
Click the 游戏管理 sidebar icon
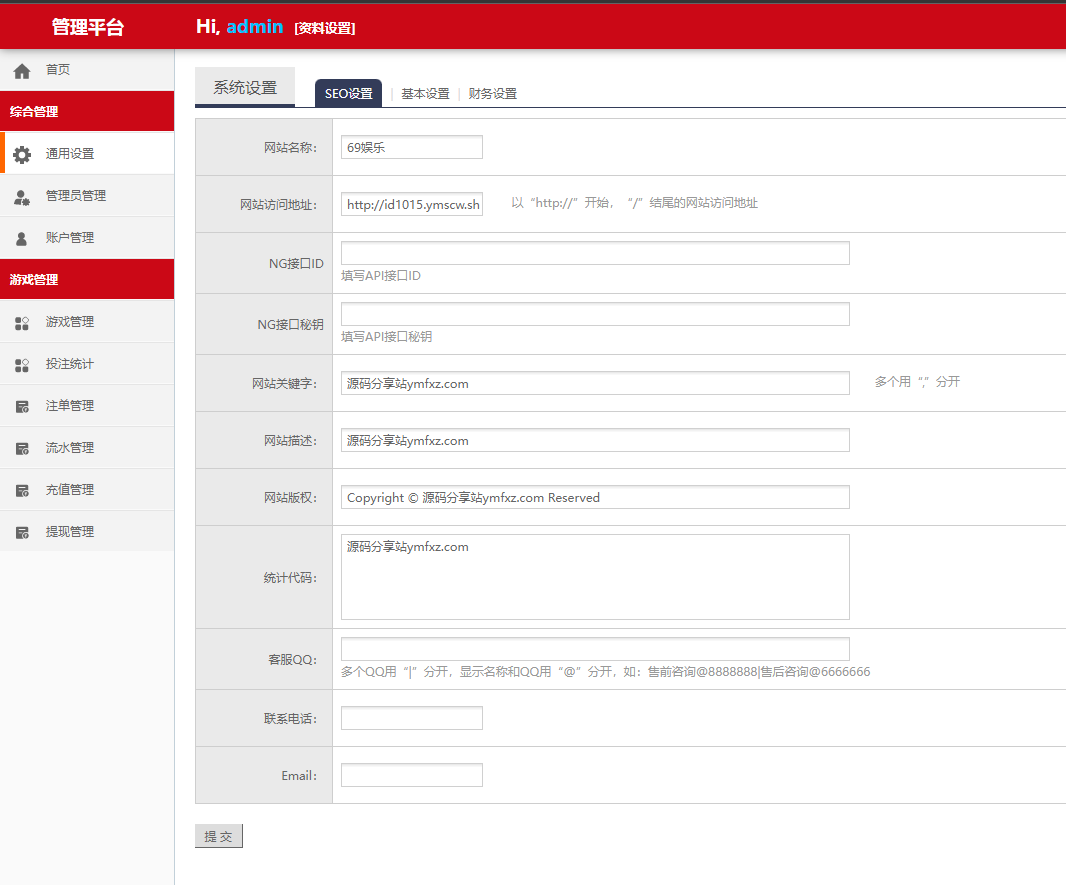(x=22, y=323)
